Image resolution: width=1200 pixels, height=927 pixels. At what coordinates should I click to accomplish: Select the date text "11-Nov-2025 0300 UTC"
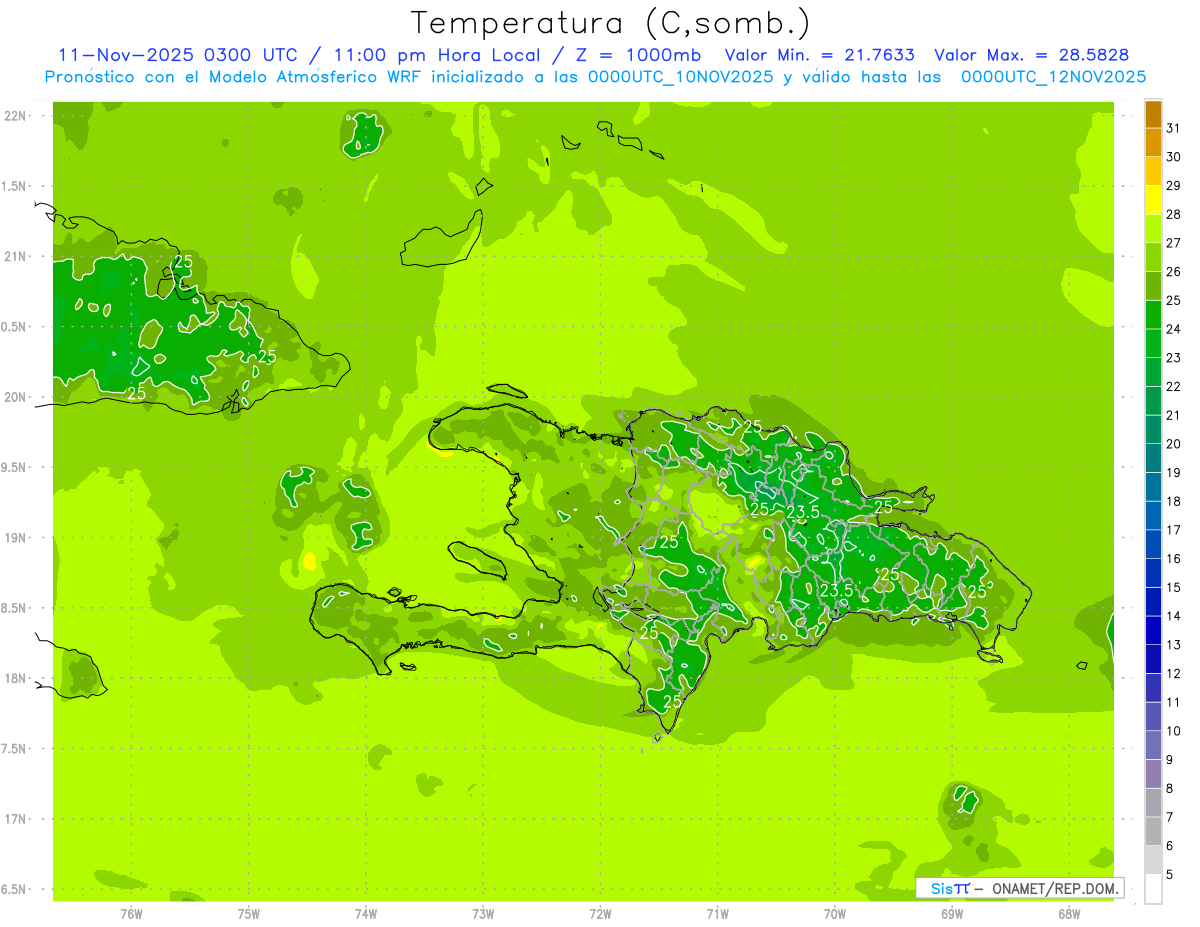tap(178, 55)
